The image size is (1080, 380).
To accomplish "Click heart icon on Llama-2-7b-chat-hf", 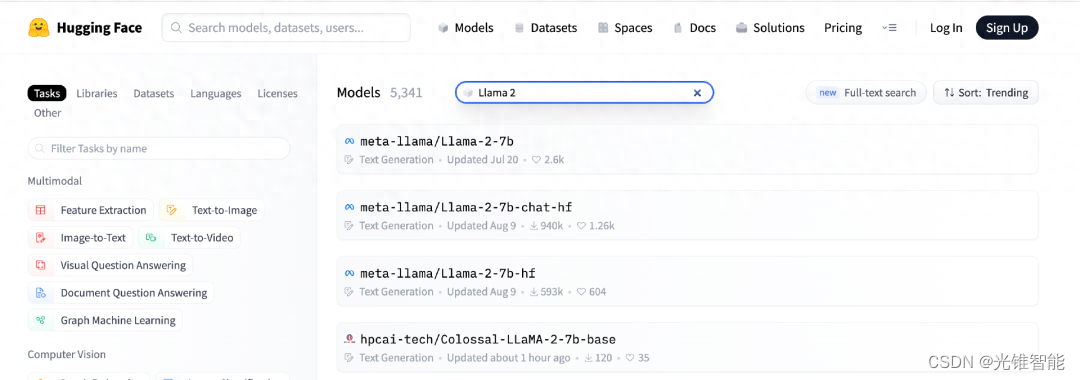I will point(581,226).
